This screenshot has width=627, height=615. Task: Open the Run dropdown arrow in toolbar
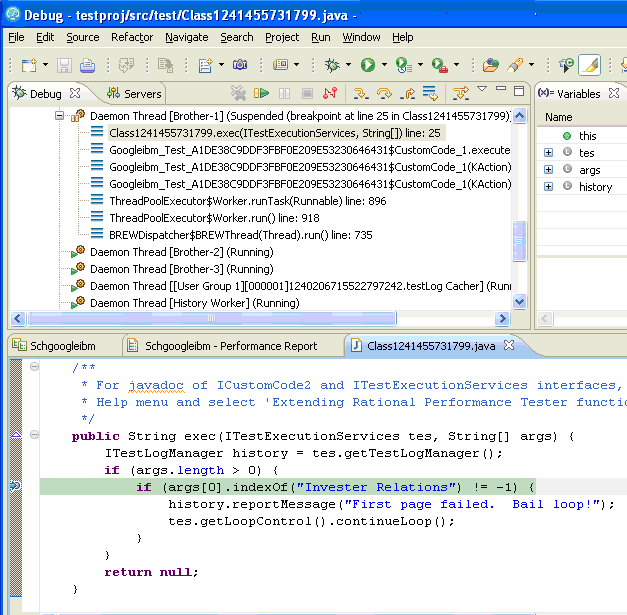tap(383, 65)
